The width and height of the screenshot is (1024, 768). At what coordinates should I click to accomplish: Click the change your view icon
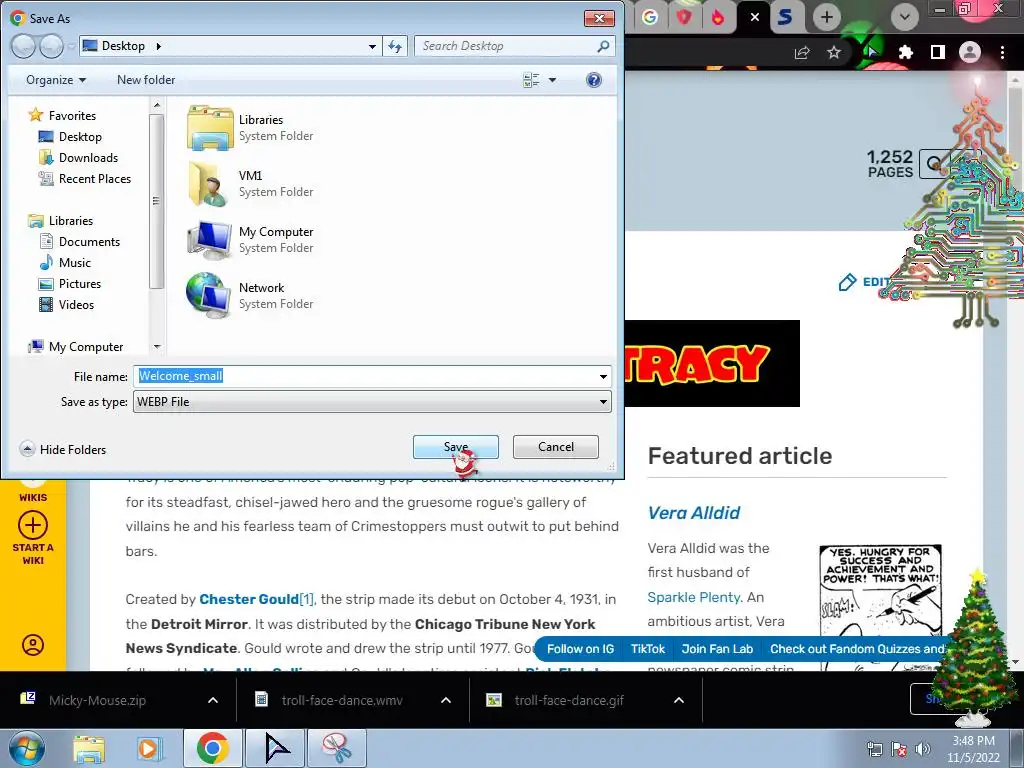click(x=531, y=80)
